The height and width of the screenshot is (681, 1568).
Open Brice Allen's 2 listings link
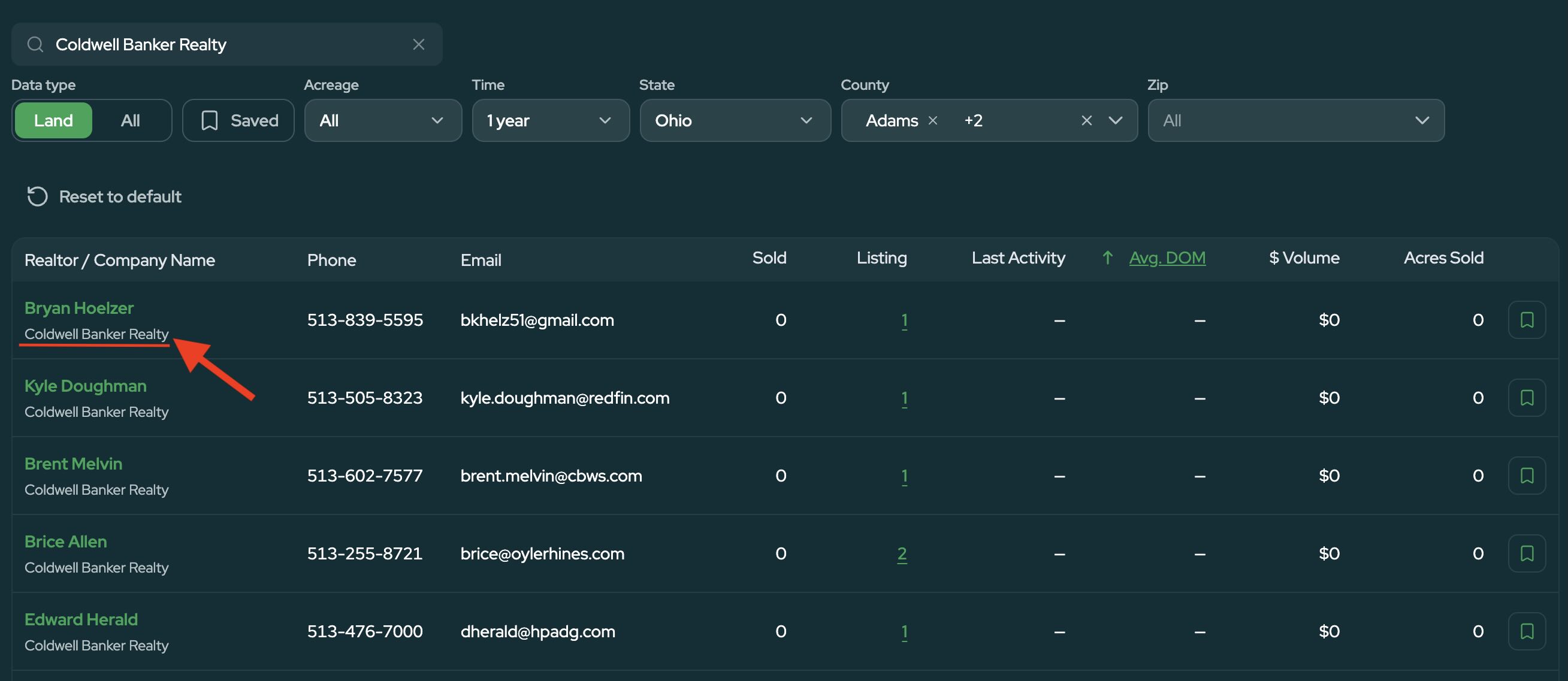pyautogui.click(x=902, y=554)
